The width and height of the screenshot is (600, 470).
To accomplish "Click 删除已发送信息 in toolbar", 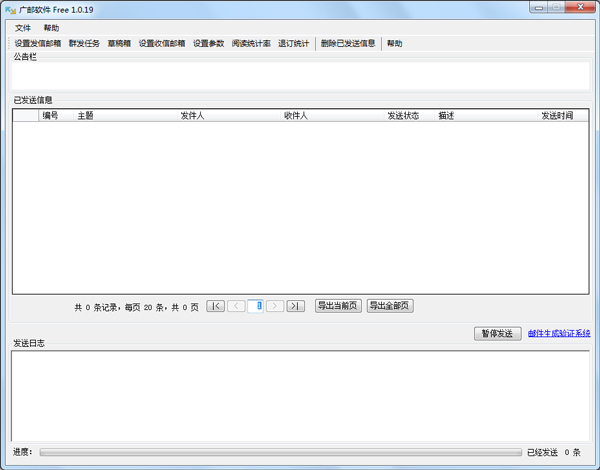I will pos(348,43).
